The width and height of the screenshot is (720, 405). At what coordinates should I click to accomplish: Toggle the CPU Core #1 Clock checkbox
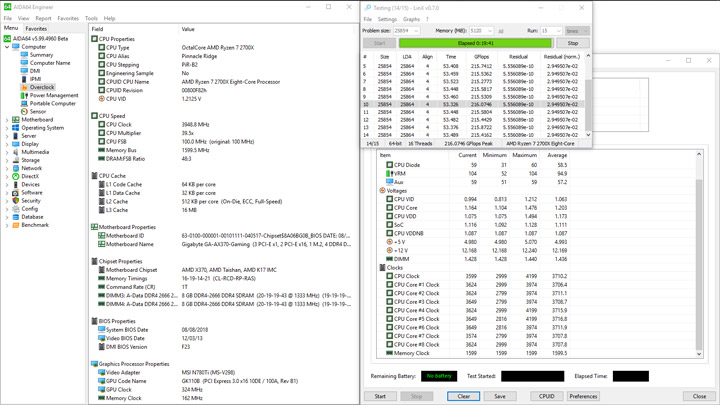(x=389, y=285)
